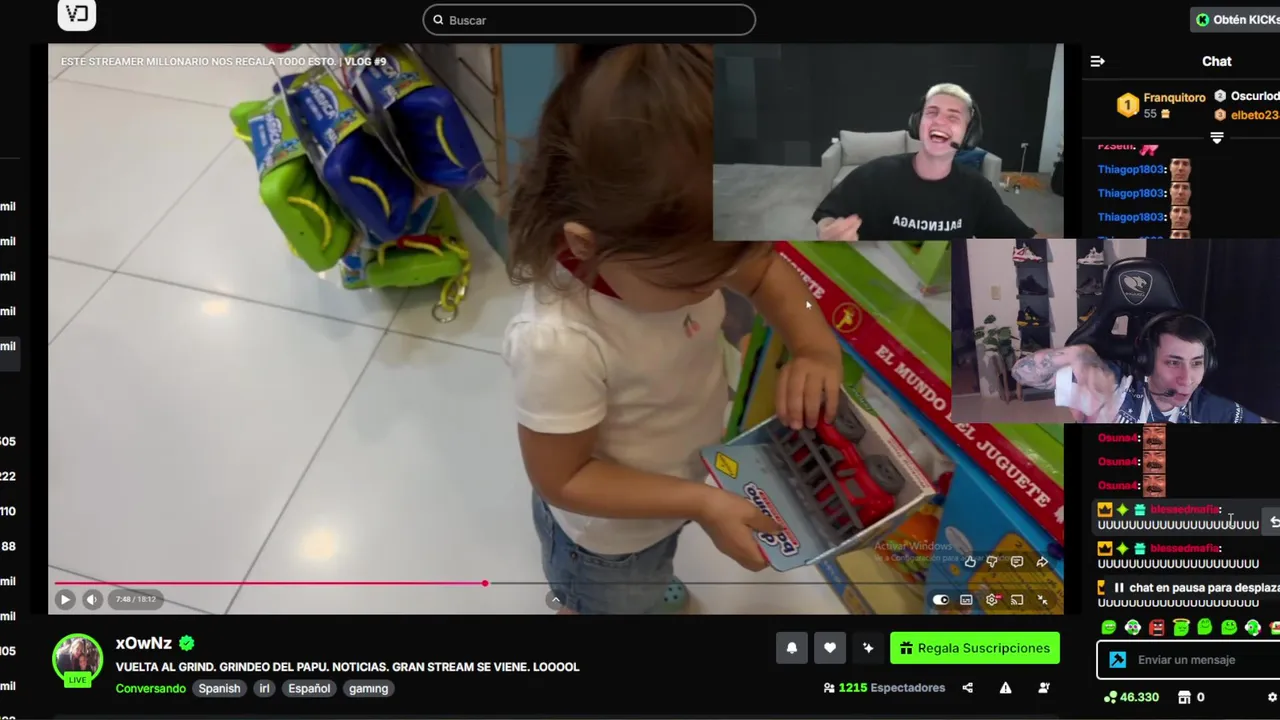This screenshot has width=1280, height=720.
Task: Open the xOwNz channel avatar
Action: pyautogui.click(x=77, y=660)
